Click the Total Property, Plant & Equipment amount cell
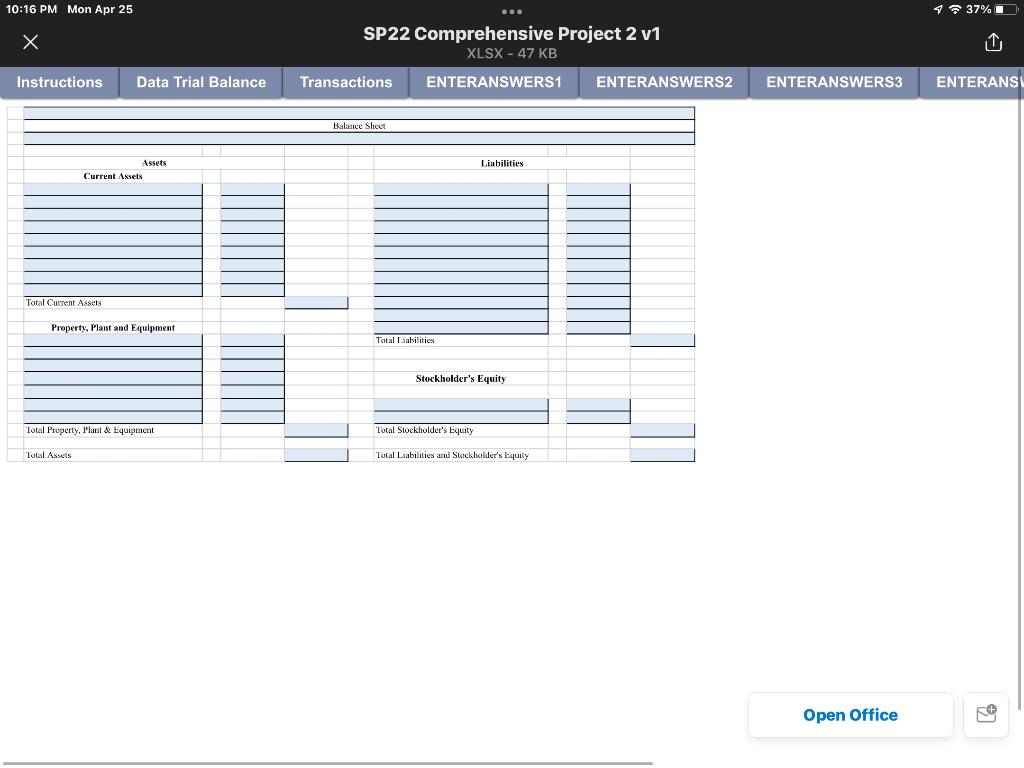The image size is (1024, 768). (316, 430)
